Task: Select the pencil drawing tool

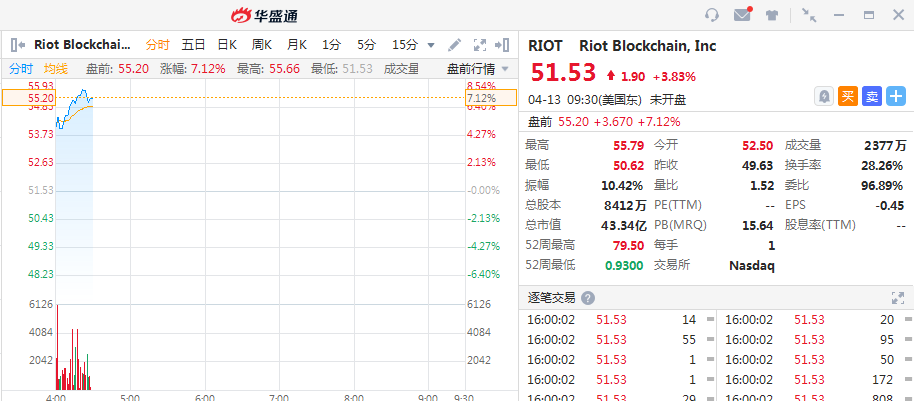Action: [x=455, y=45]
